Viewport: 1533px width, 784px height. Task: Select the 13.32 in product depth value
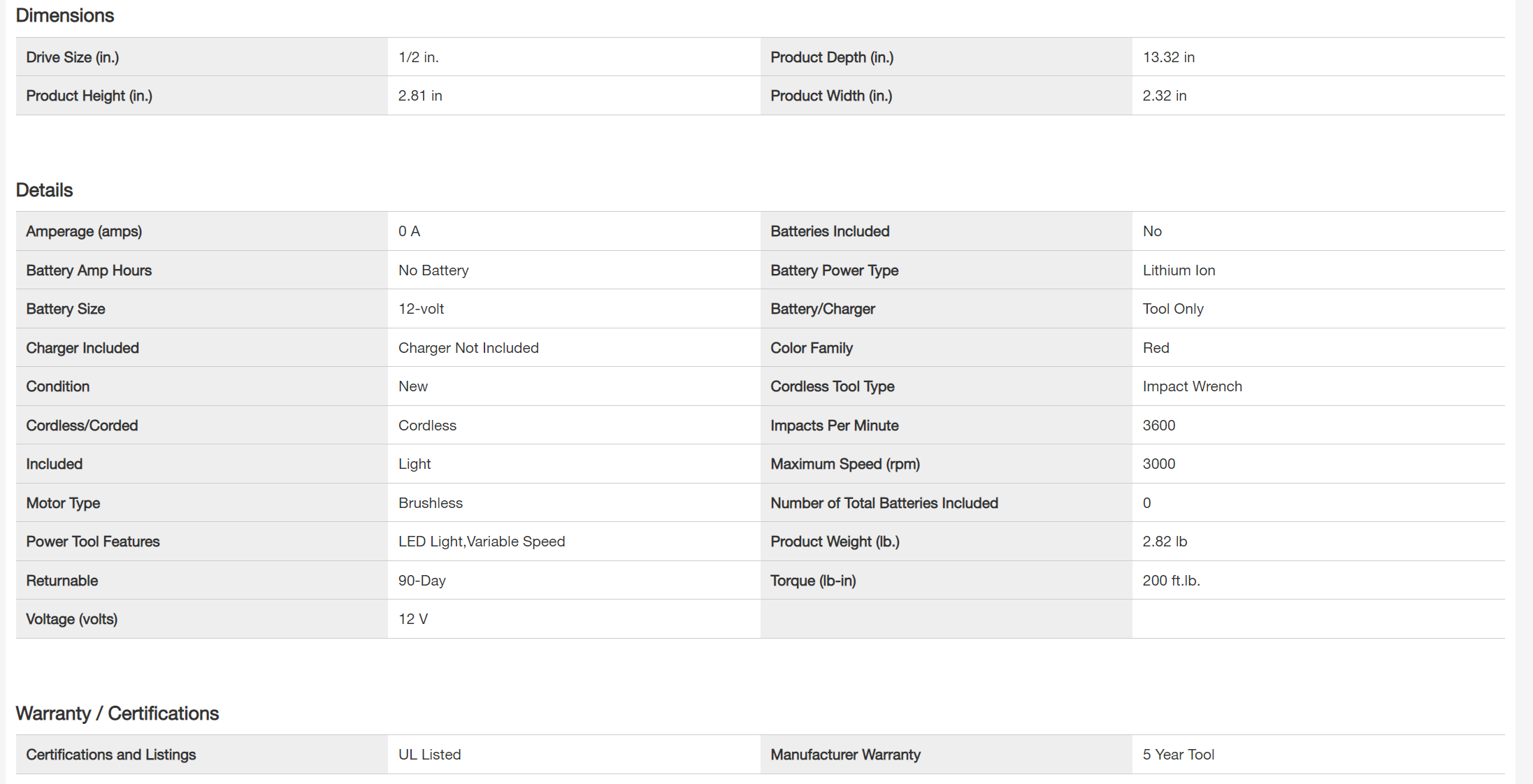click(x=1169, y=57)
